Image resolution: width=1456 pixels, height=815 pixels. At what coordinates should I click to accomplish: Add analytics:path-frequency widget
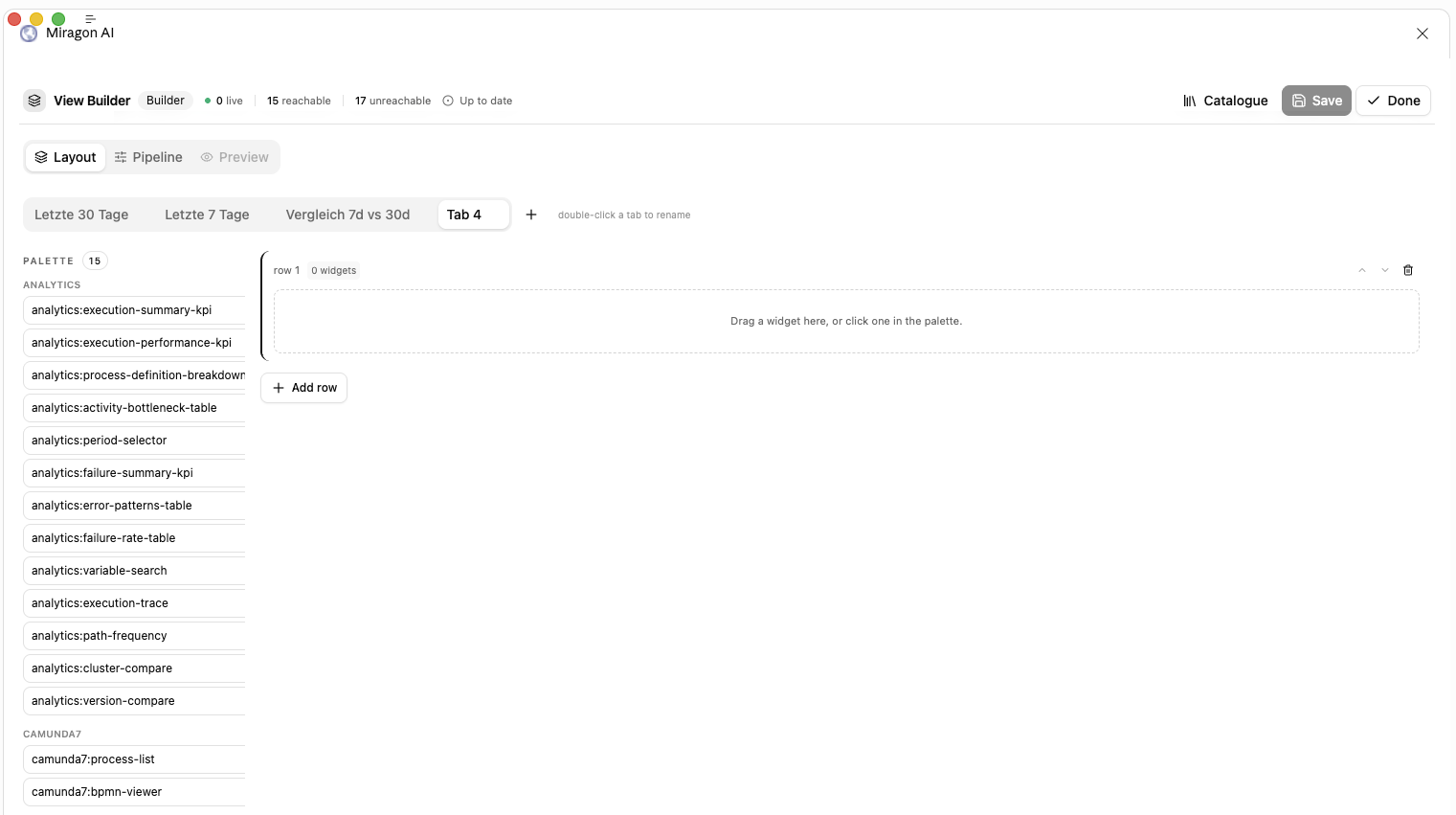click(x=134, y=636)
